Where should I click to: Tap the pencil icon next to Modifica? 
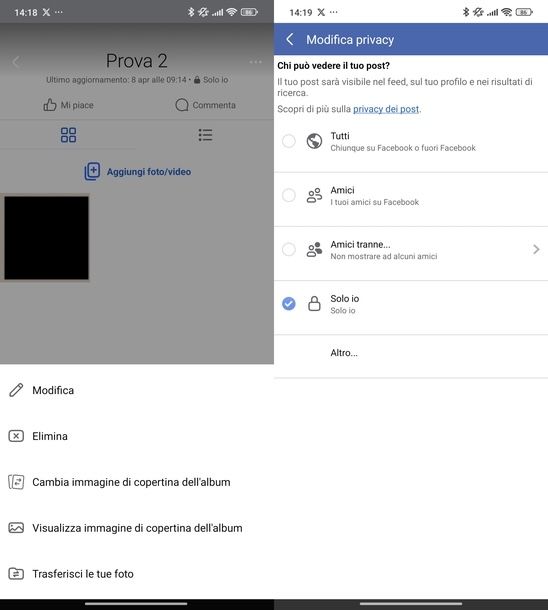pyautogui.click(x=16, y=390)
